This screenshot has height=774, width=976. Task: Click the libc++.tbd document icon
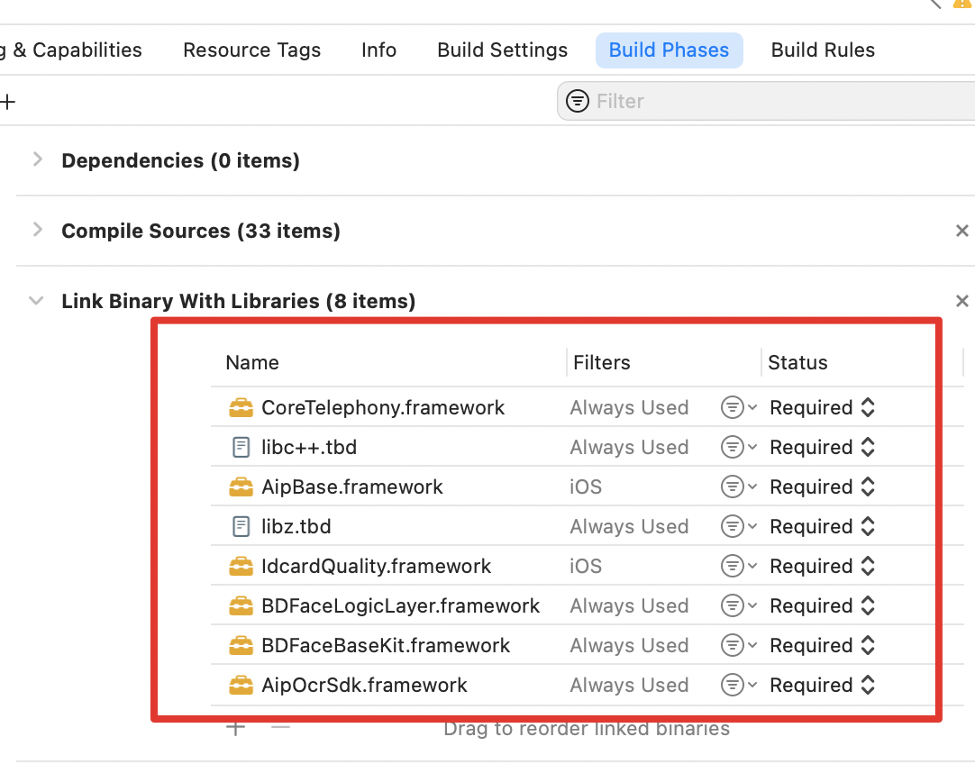coord(241,447)
